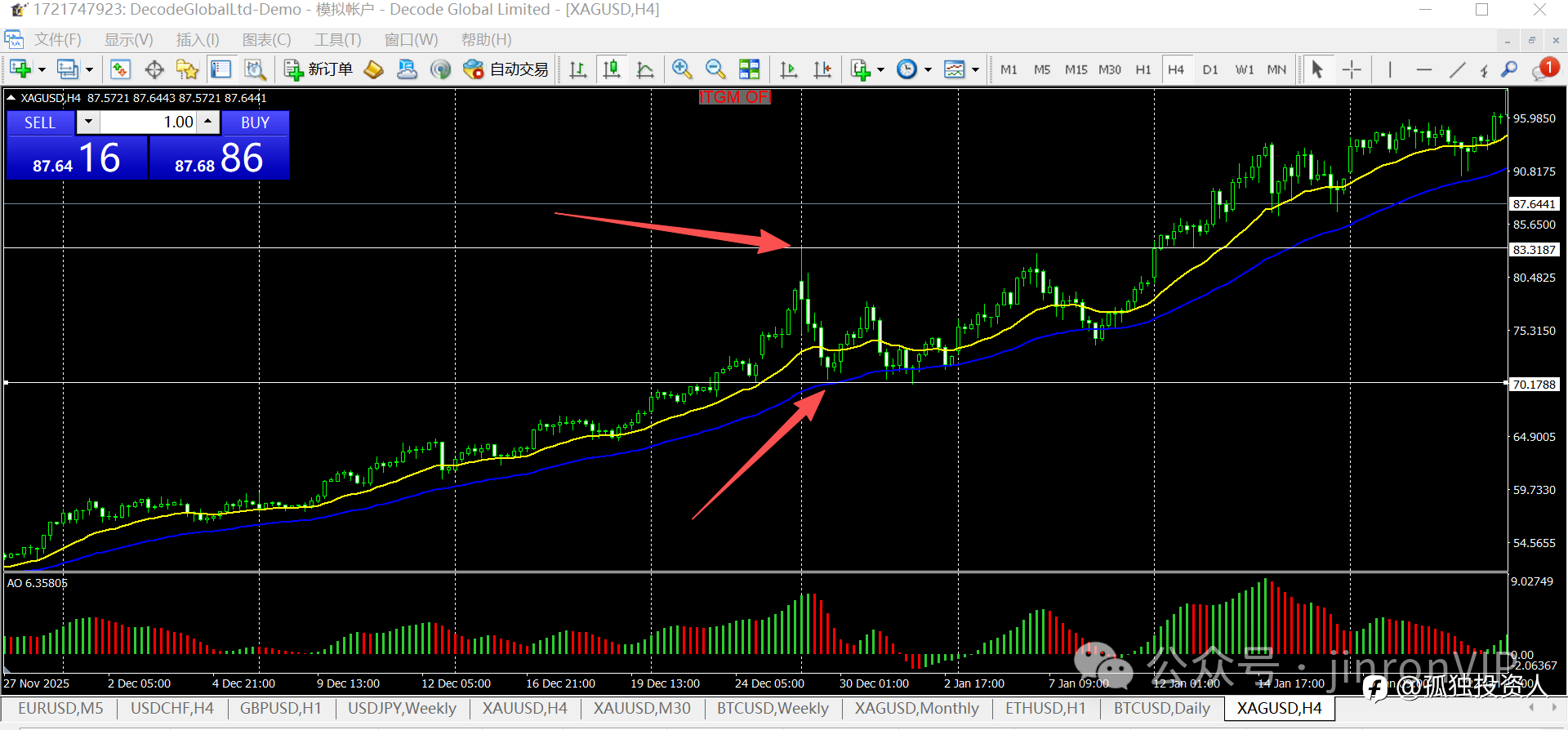The height and width of the screenshot is (730, 1568).
Task: Toggle chart auto scroll
Action: (788, 69)
